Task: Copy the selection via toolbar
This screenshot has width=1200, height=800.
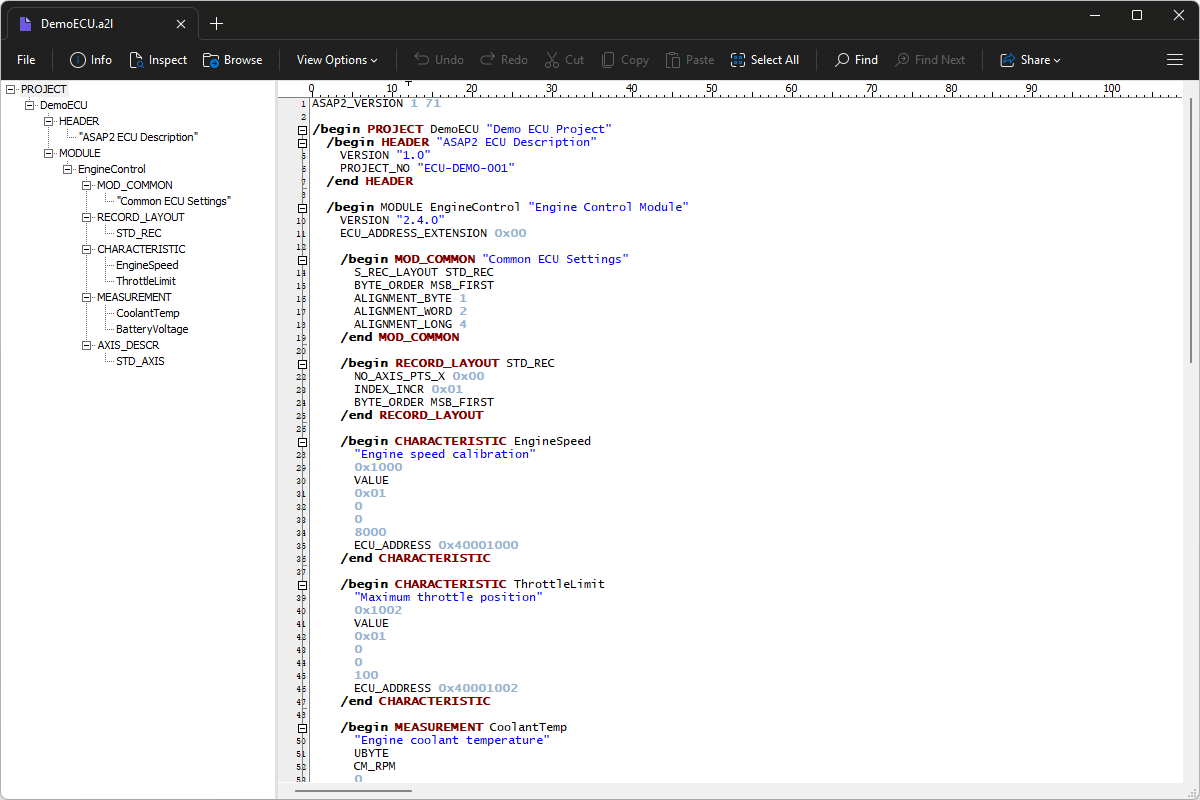Action: coord(624,60)
